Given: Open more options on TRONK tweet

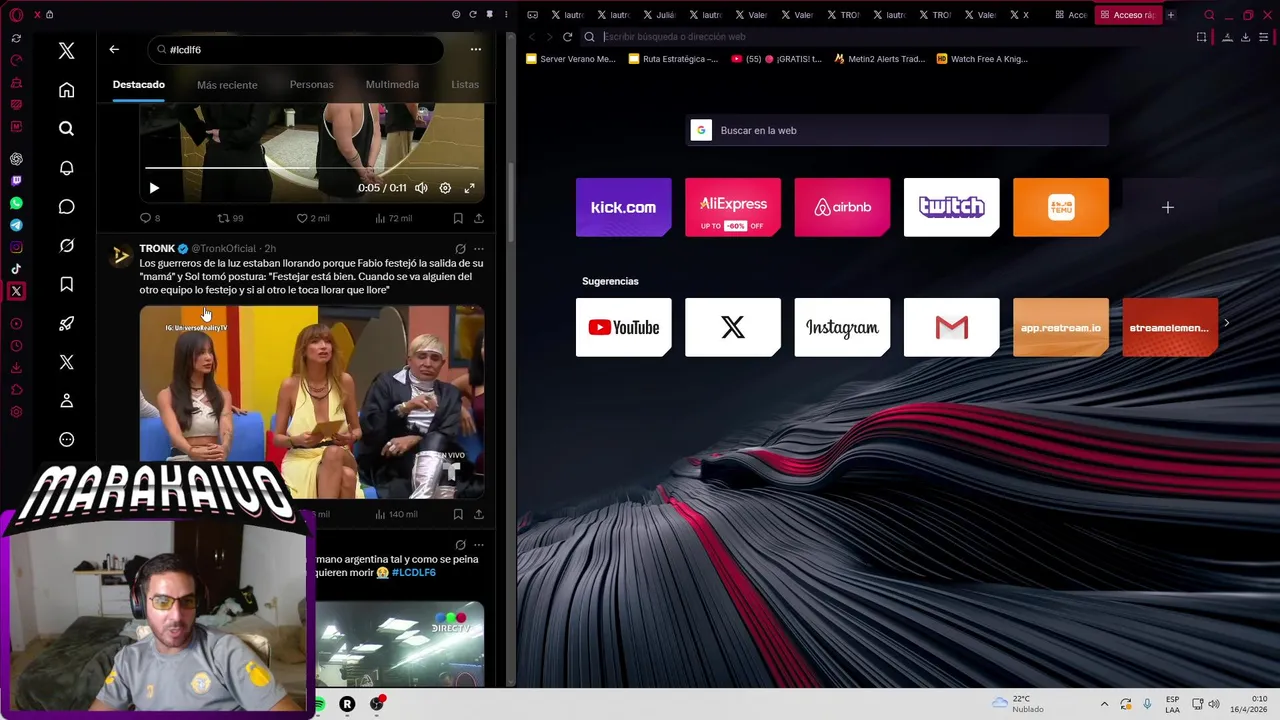Looking at the screenshot, I should click(x=479, y=249).
